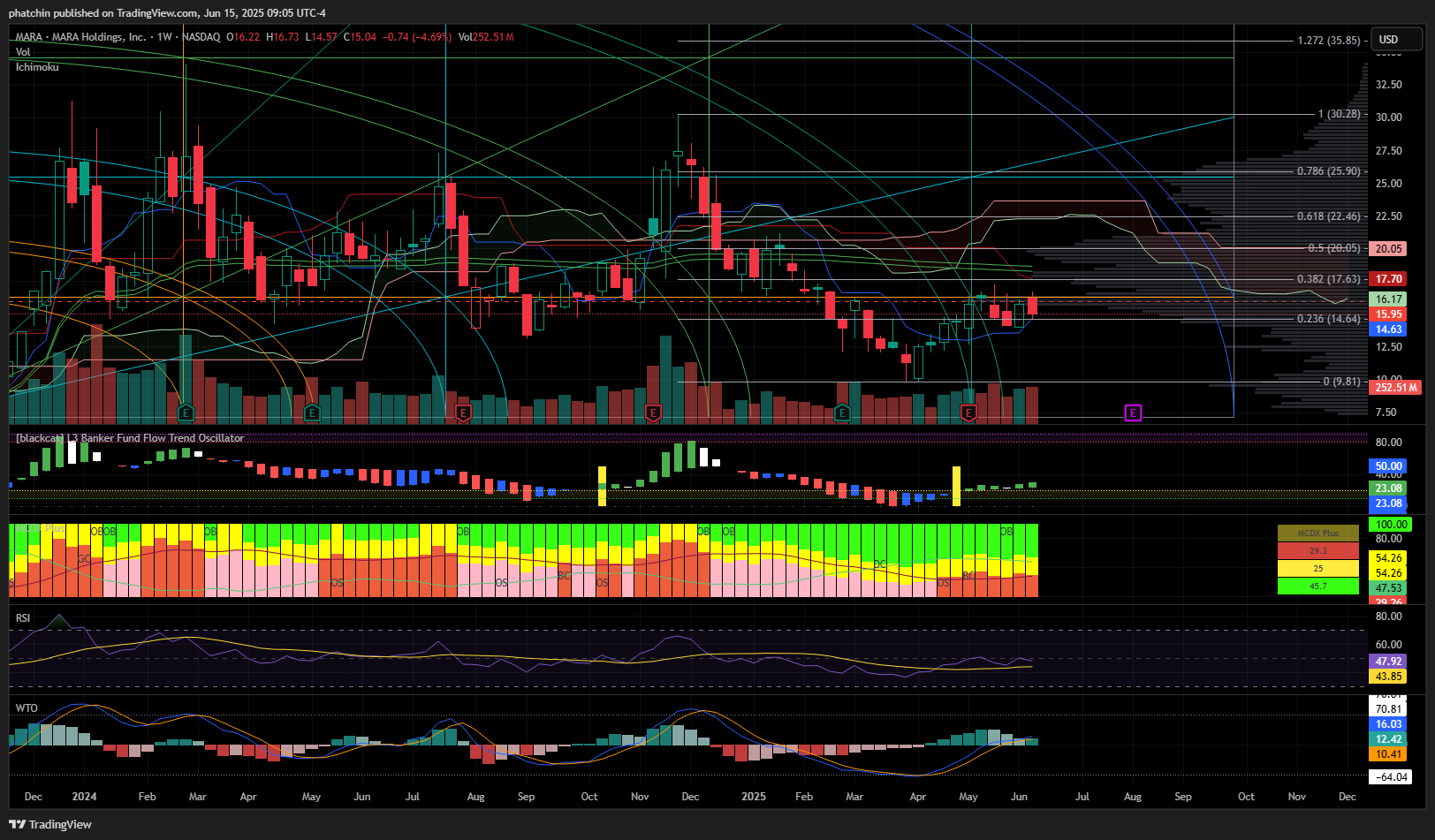This screenshot has width=1435, height=840.
Task: Click the 0.786 (25.90) Fibonacci label
Action: coord(1328,171)
